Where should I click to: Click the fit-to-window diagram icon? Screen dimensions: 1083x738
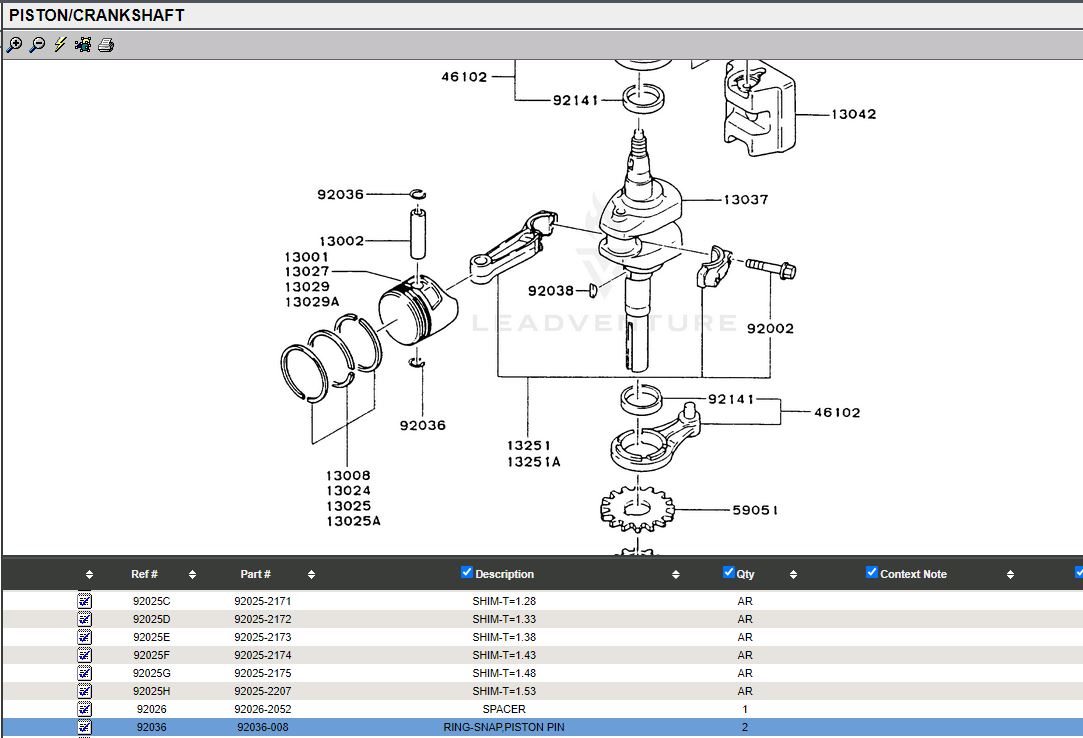coord(83,45)
